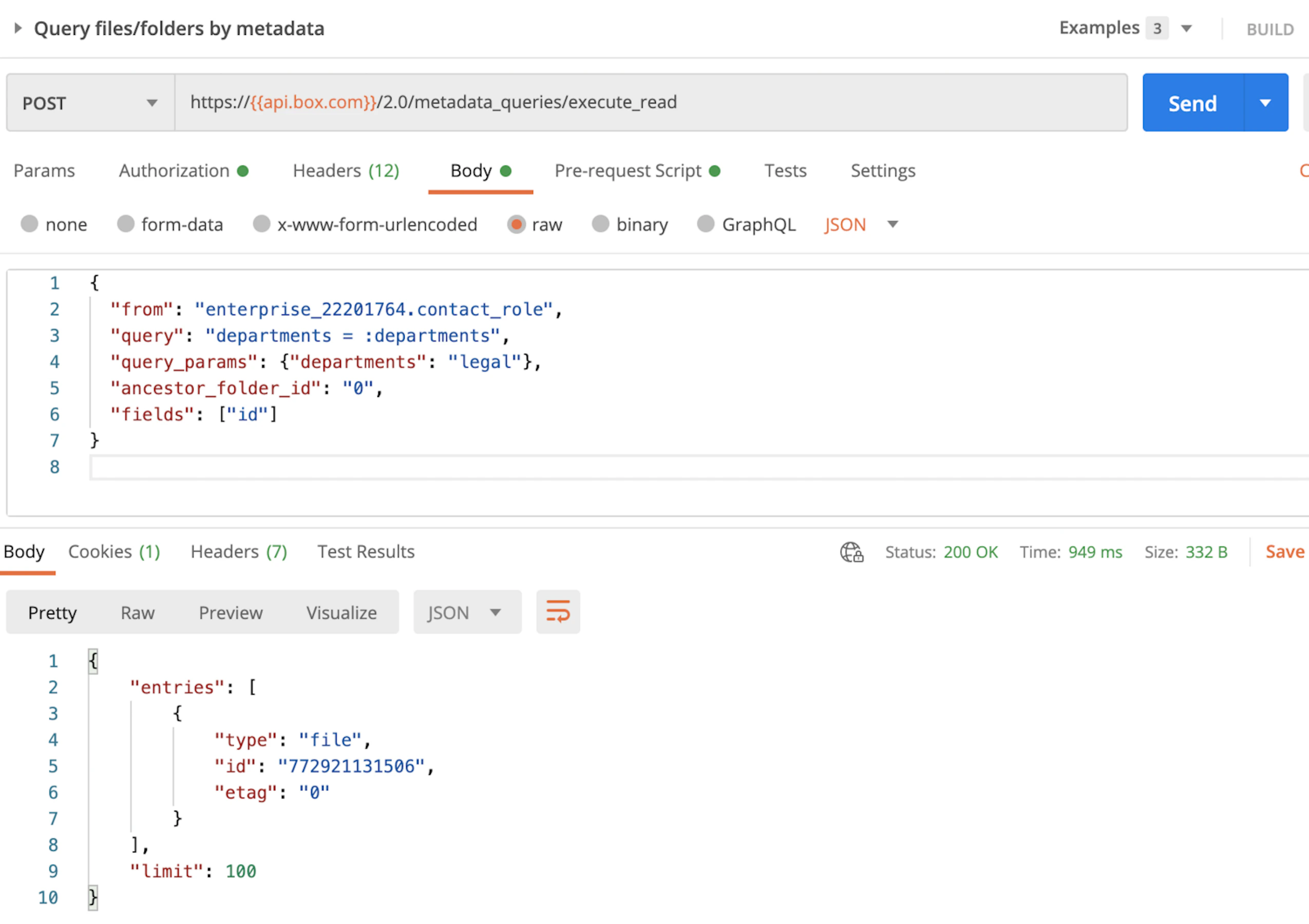
Task: Switch response view to Raw
Action: pyautogui.click(x=138, y=613)
